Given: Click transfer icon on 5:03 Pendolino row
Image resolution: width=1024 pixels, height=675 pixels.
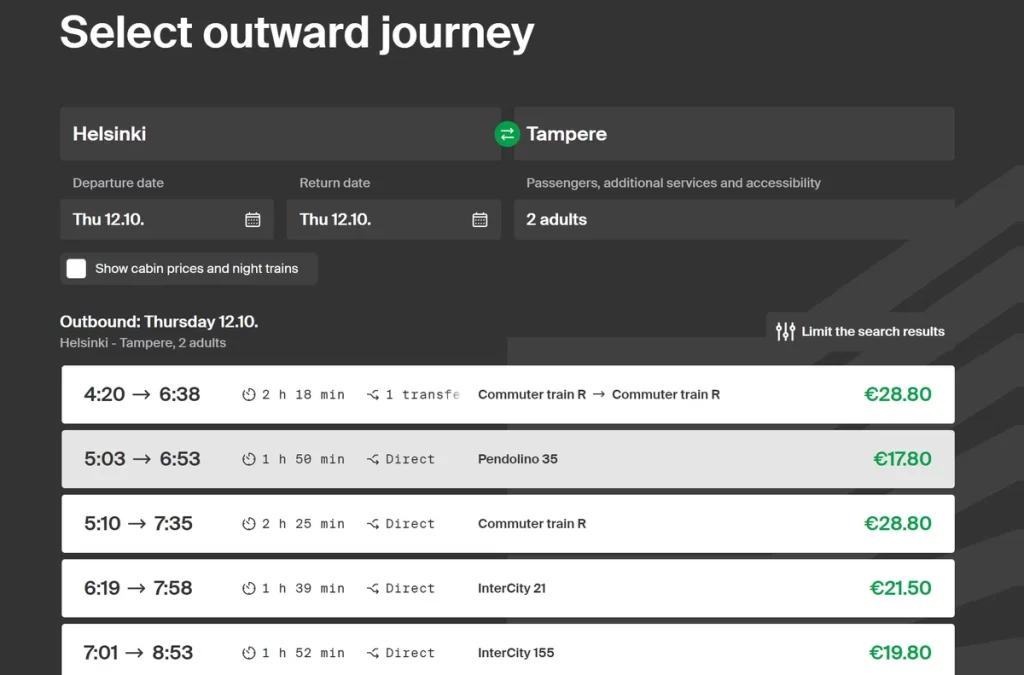Looking at the screenshot, I should pos(373,460).
